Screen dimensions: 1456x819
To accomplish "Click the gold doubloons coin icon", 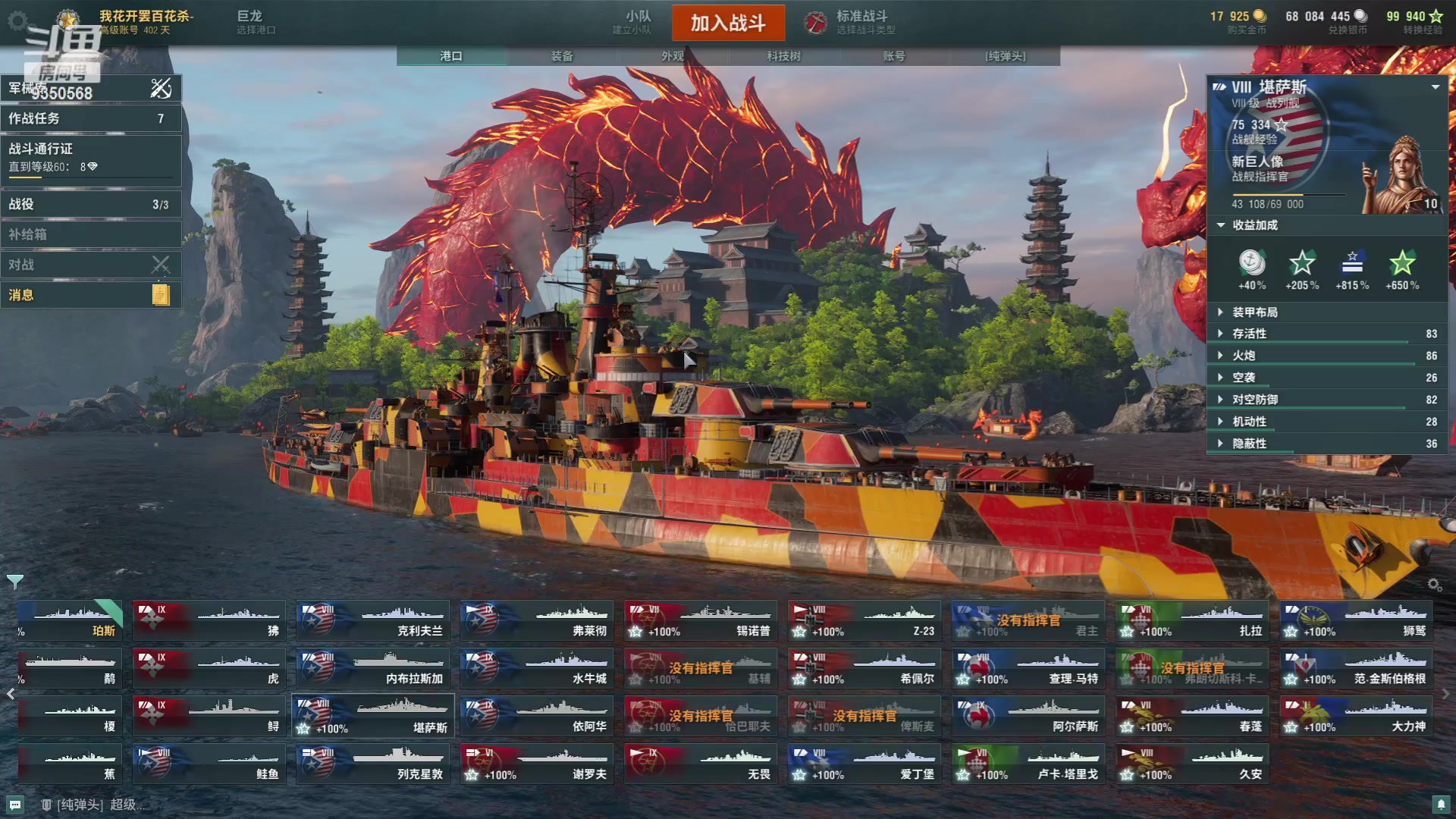I will [x=1260, y=16].
